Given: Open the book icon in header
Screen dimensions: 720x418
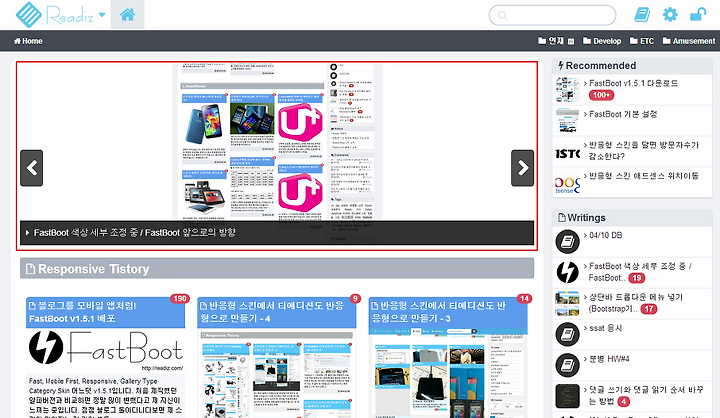Looking at the screenshot, I should pyautogui.click(x=642, y=15).
